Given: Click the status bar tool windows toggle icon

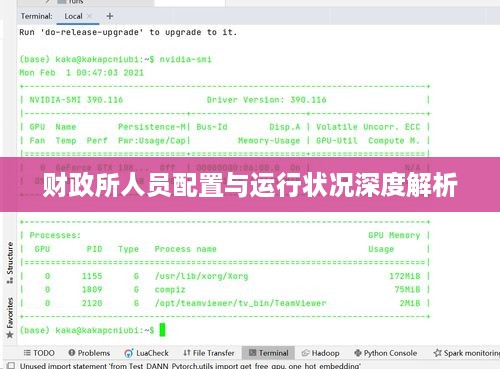Looking at the screenshot, I should pyautogui.click(x=11, y=366).
